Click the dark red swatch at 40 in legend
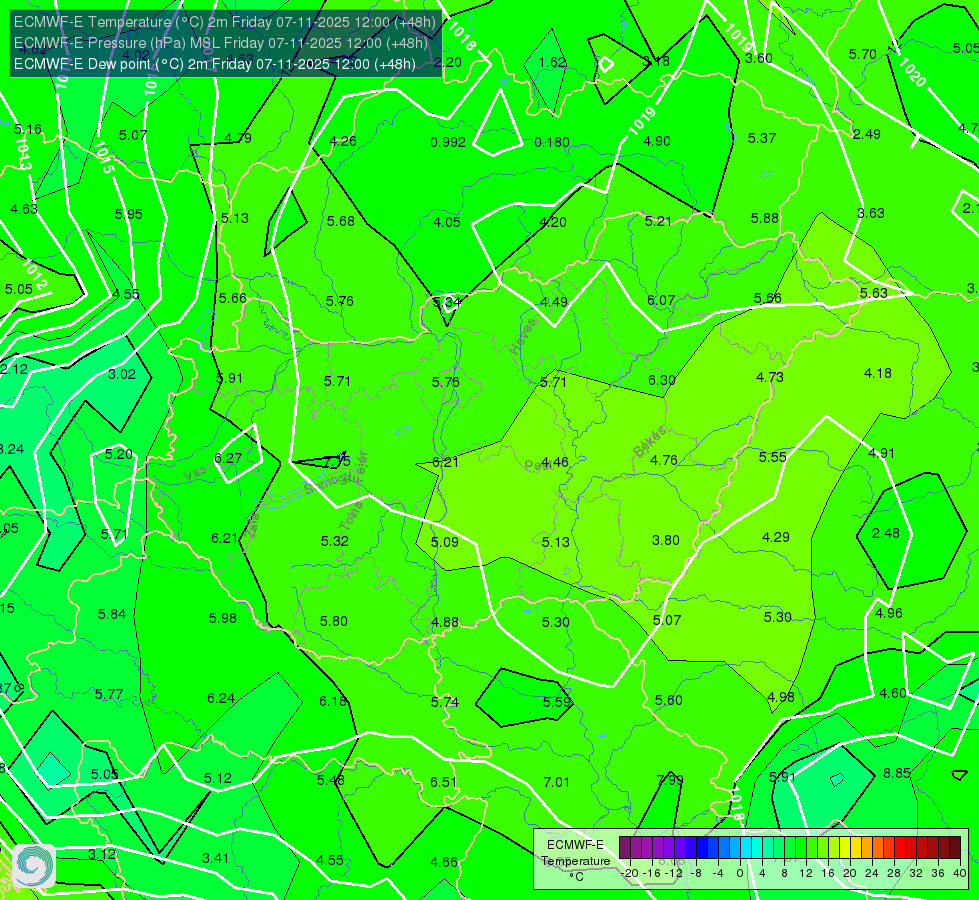Image resolution: width=979 pixels, height=900 pixels. [x=955, y=848]
